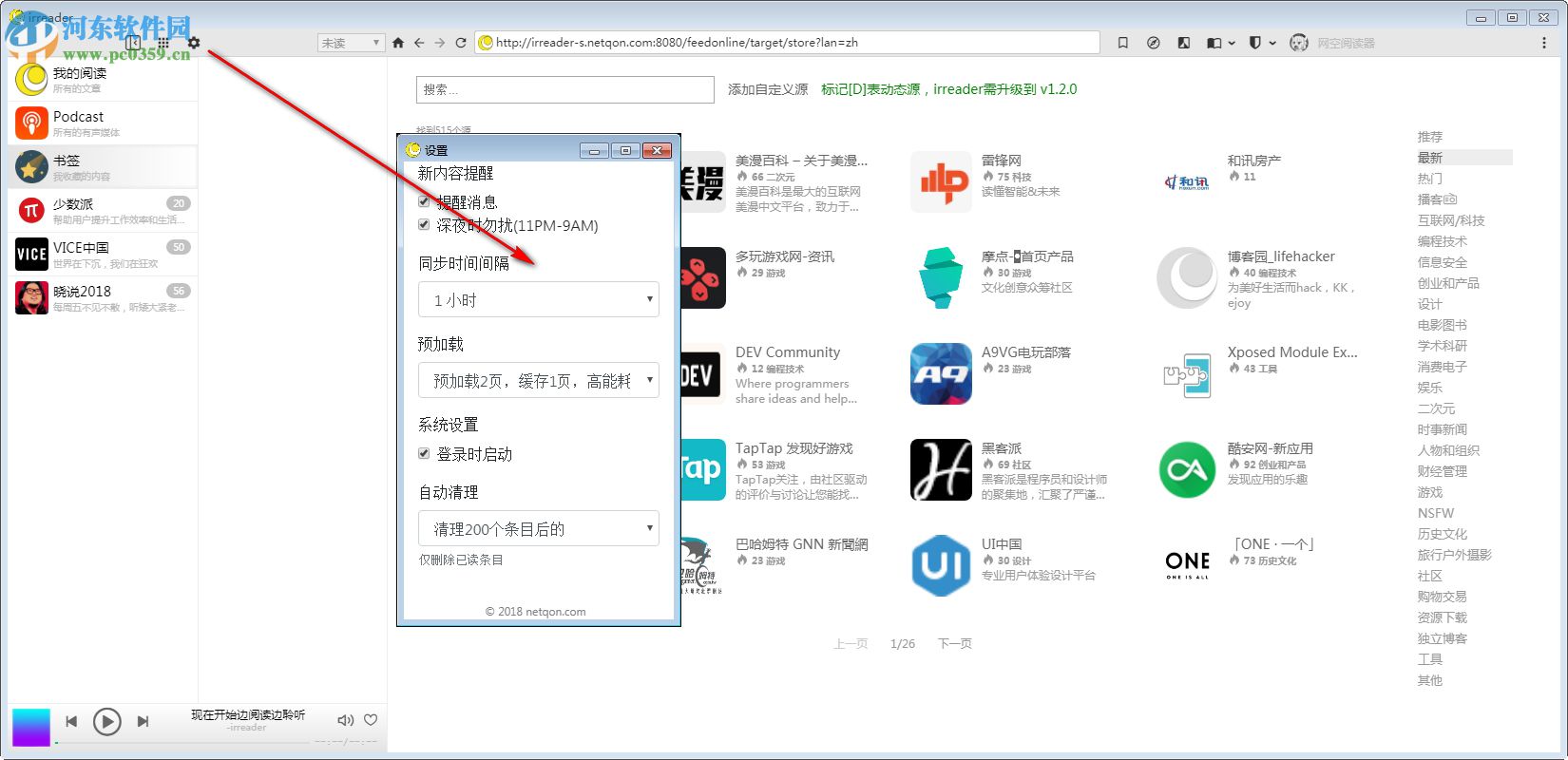Image resolution: width=1568 pixels, height=760 pixels.
Task: Open TapTap 发现好游戏 source title
Action: 794,448
